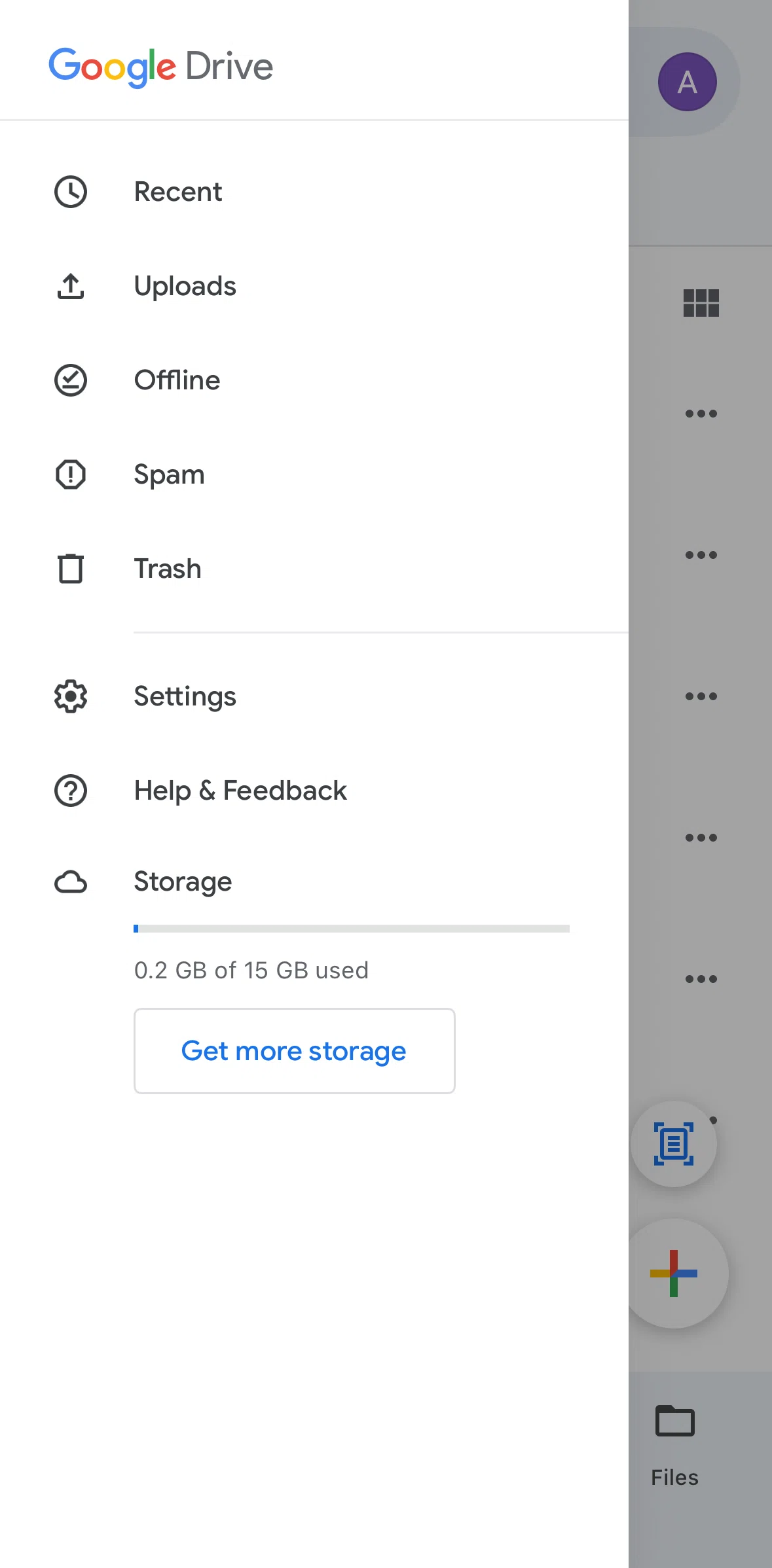Screen dimensions: 772x1568
Task: Tap the Offline checkmark icon
Action: (x=71, y=380)
